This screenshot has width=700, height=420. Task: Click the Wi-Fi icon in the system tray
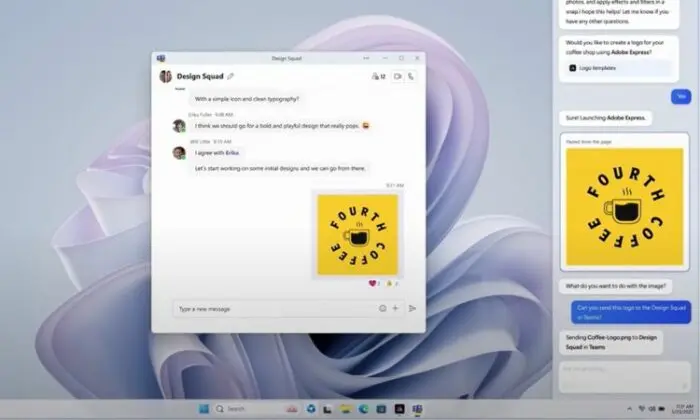[642, 409]
